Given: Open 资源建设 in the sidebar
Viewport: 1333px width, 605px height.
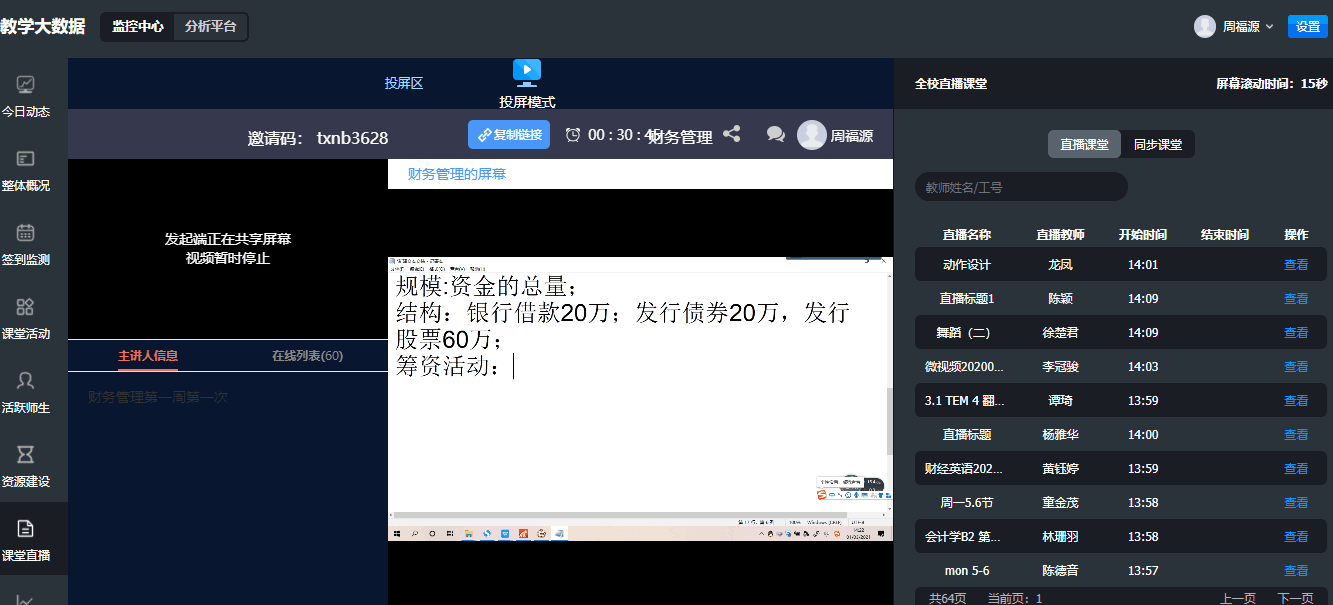Looking at the screenshot, I should (26, 467).
